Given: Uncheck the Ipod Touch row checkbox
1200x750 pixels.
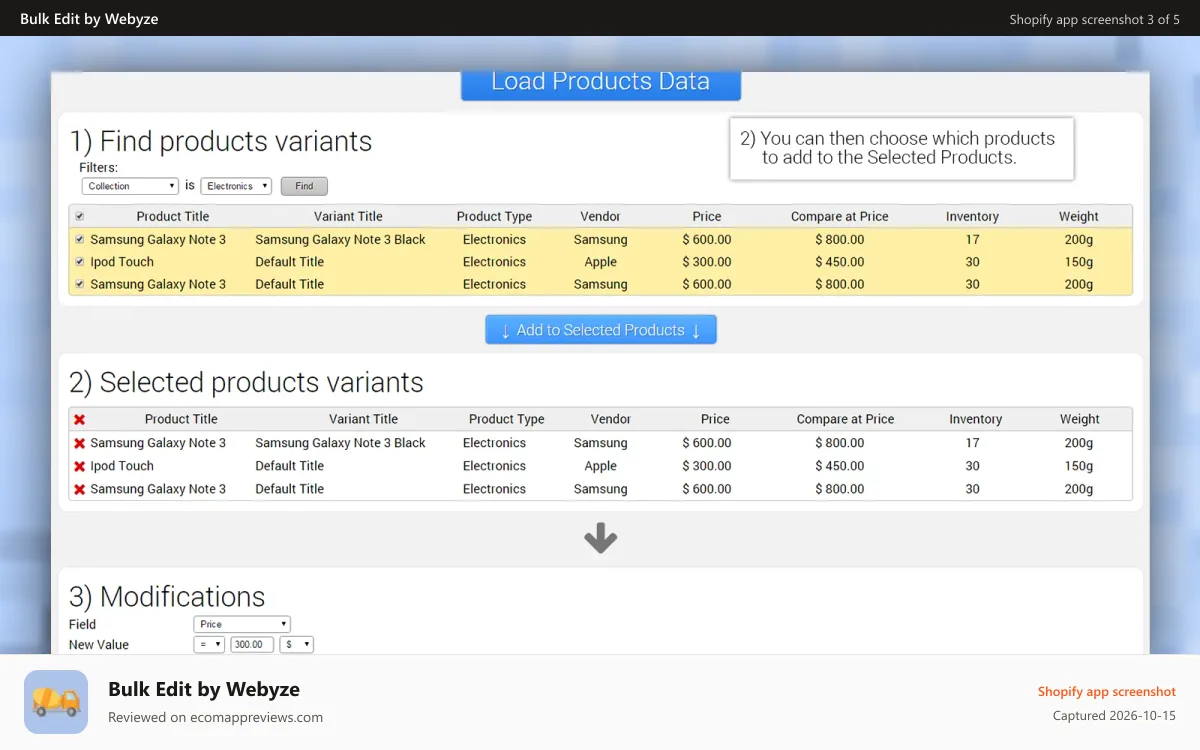Looking at the screenshot, I should (x=80, y=262).
